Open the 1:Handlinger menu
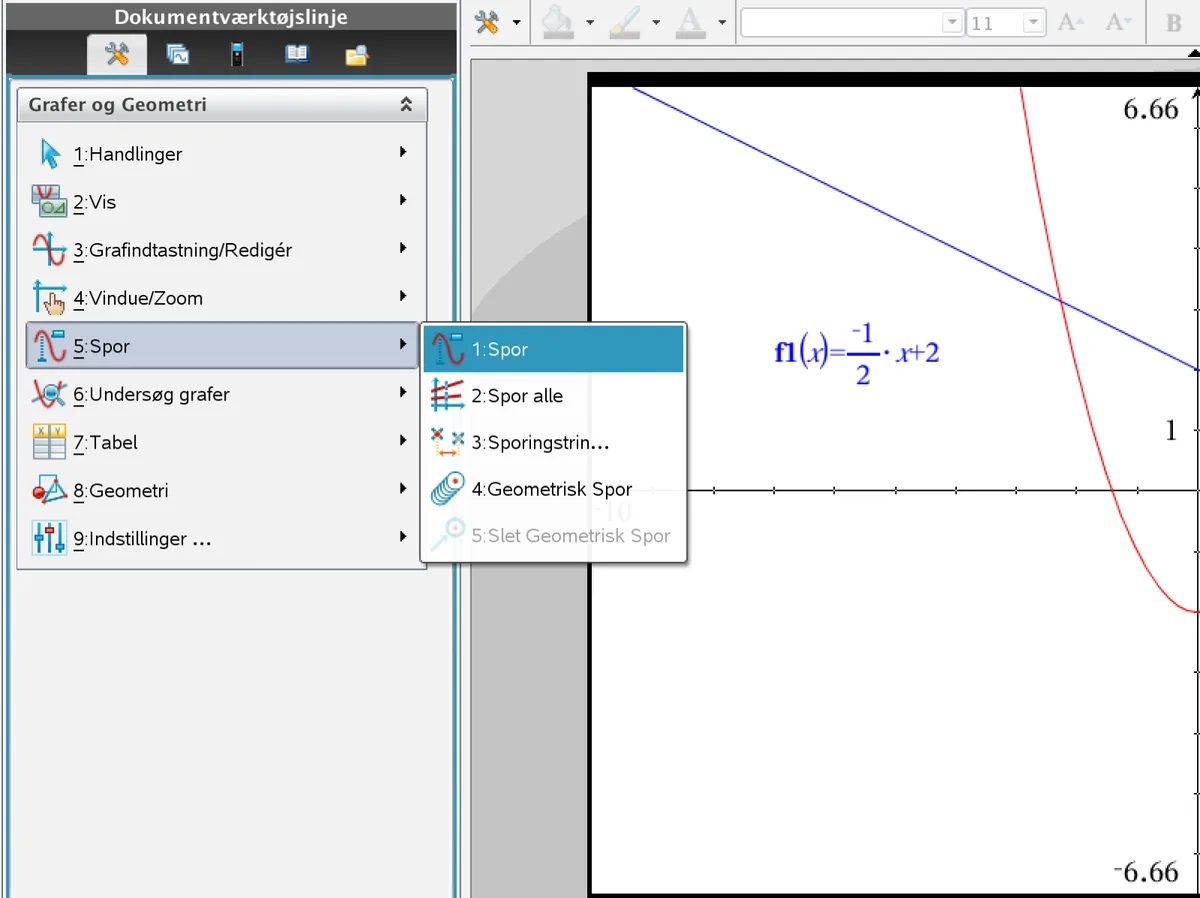The image size is (1200, 898). [x=221, y=154]
